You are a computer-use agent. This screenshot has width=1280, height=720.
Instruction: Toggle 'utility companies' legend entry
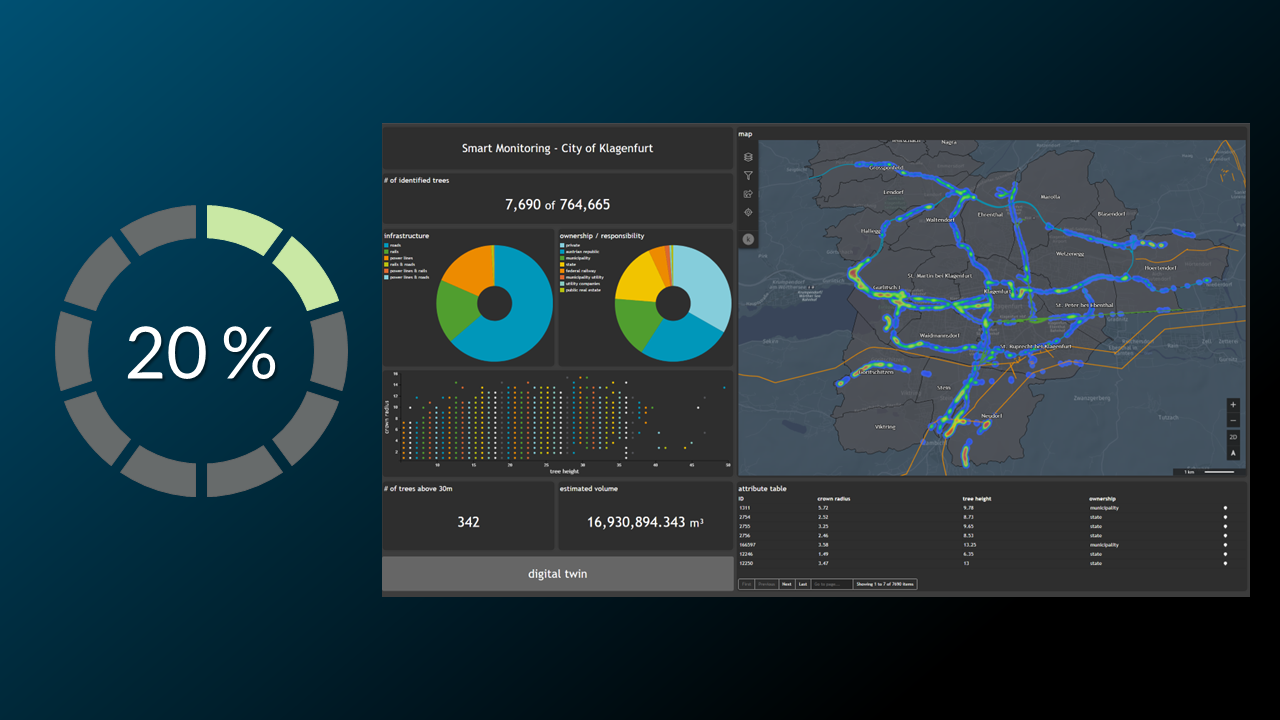(x=579, y=284)
